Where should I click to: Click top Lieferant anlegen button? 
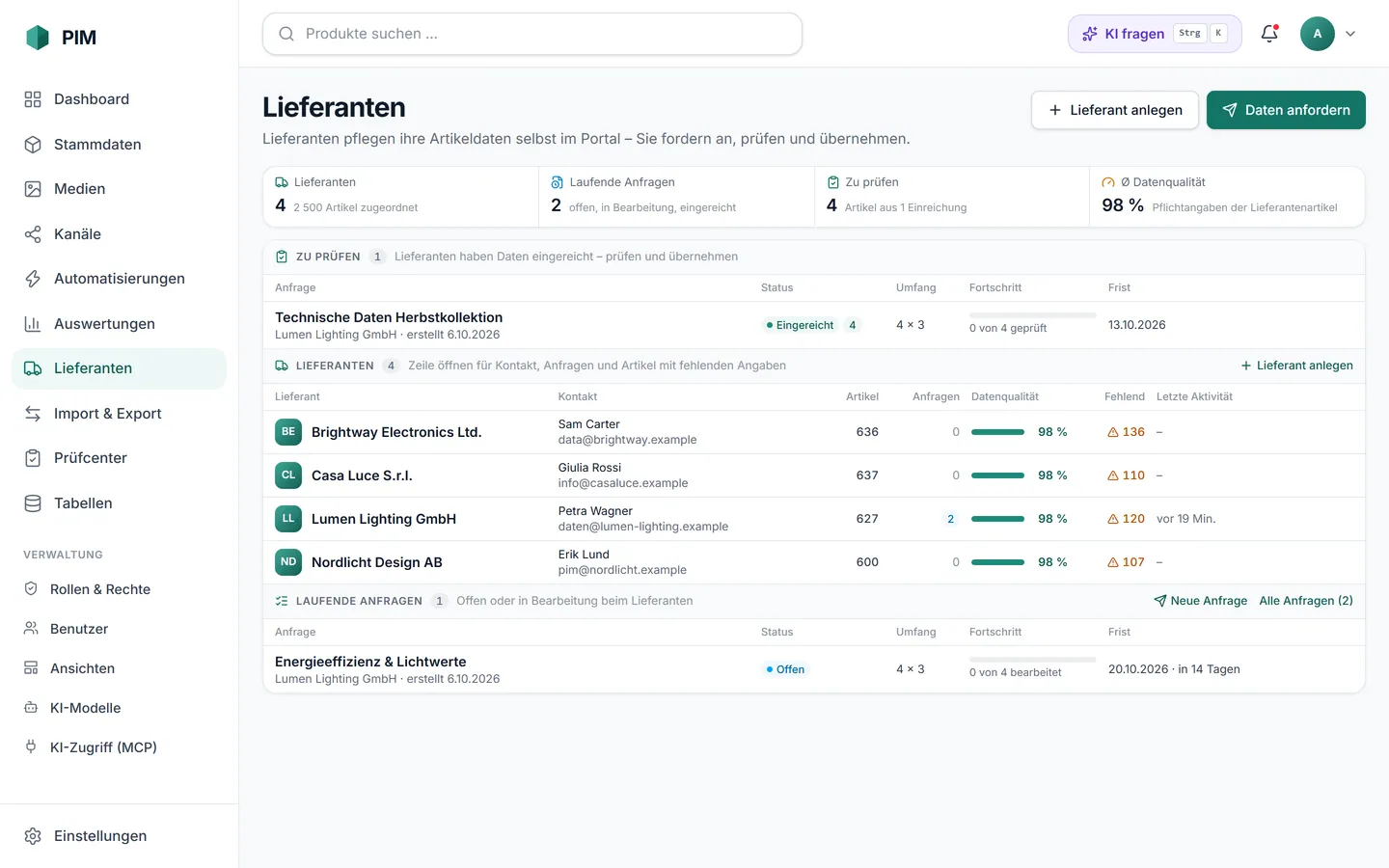tap(1115, 110)
